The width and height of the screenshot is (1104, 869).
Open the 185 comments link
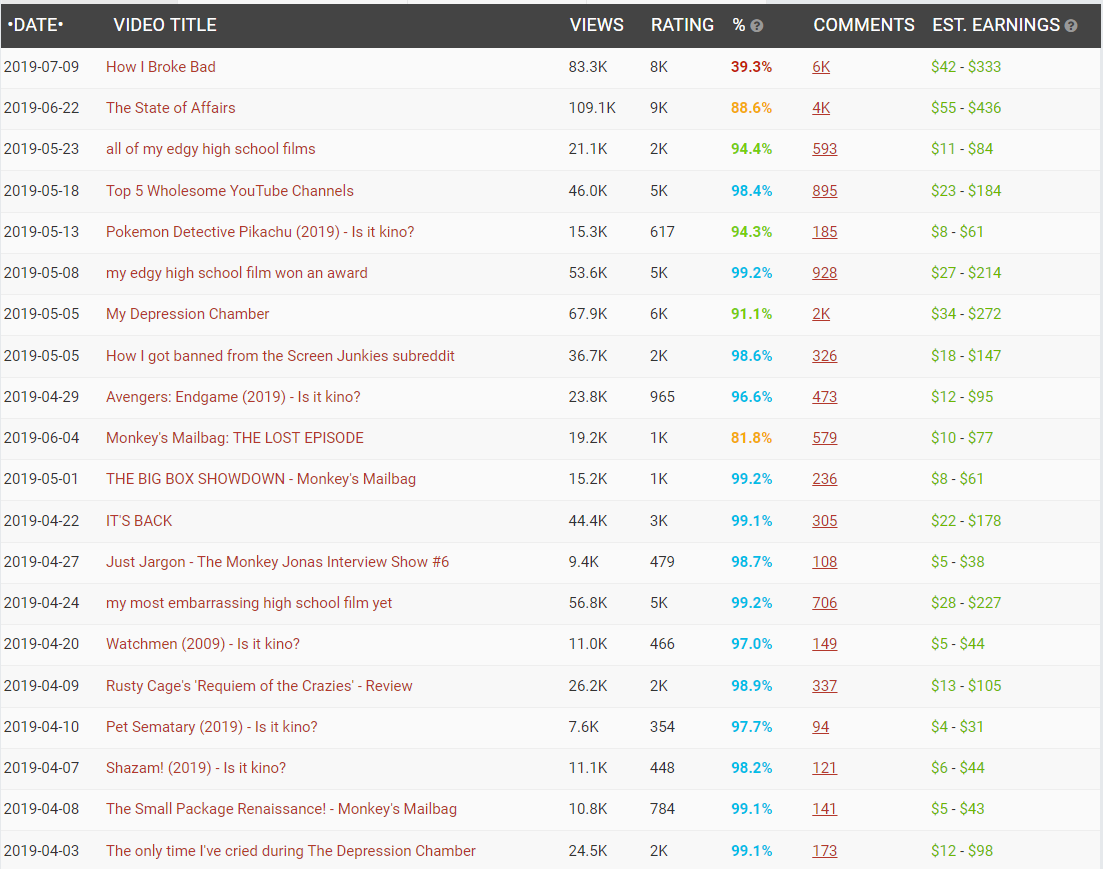[x=824, y=232]
